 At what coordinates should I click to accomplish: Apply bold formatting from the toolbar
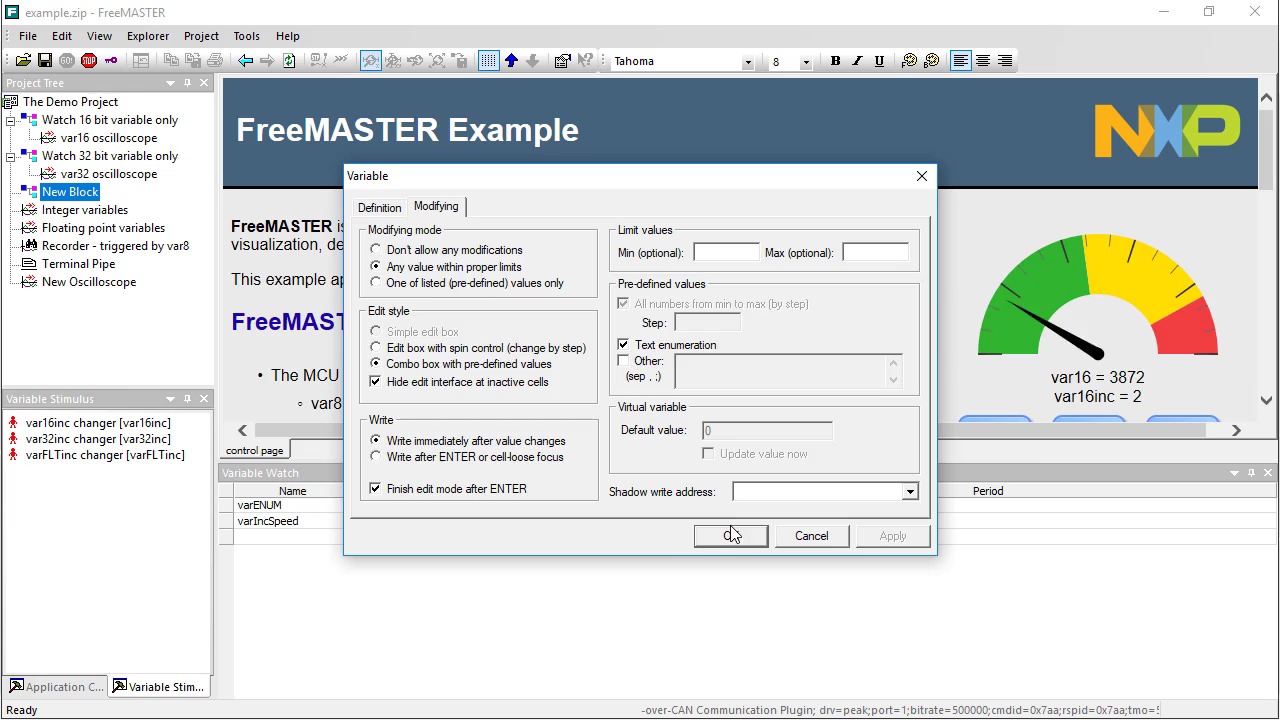(835, 61)
